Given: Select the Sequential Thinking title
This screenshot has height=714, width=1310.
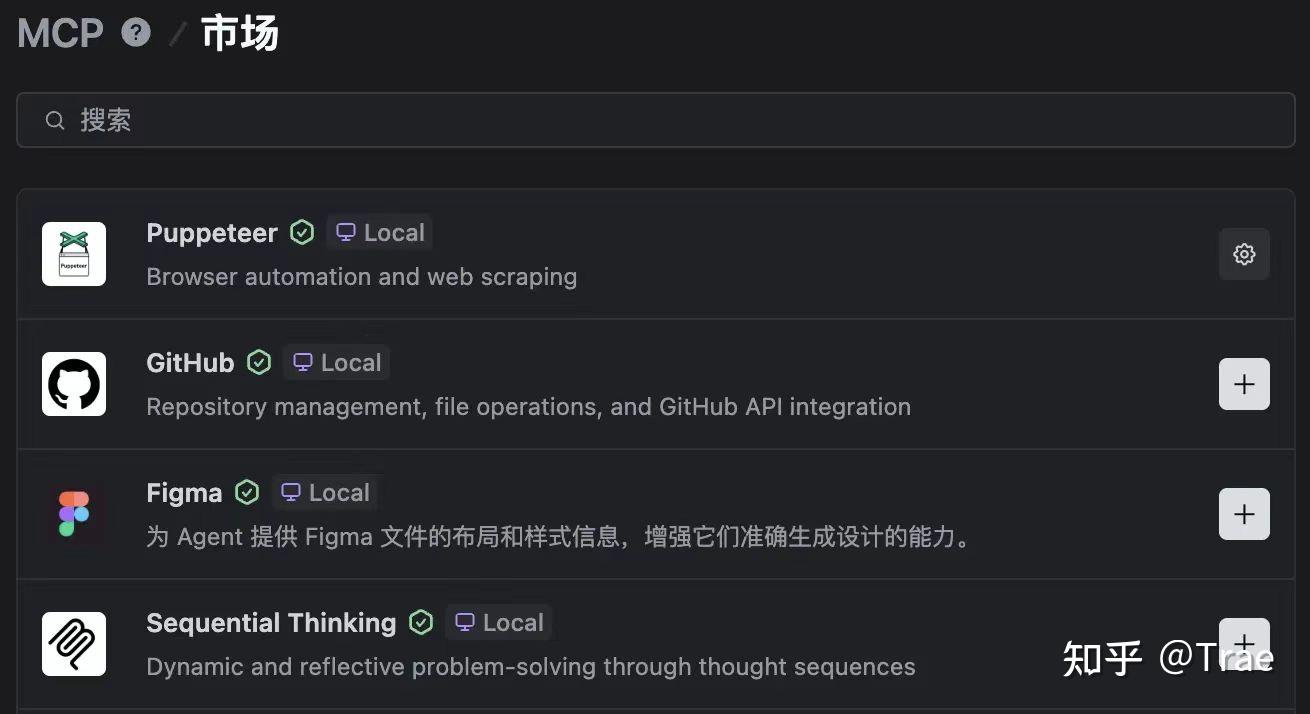Looking at the screenshot, I should click(271, 623).
